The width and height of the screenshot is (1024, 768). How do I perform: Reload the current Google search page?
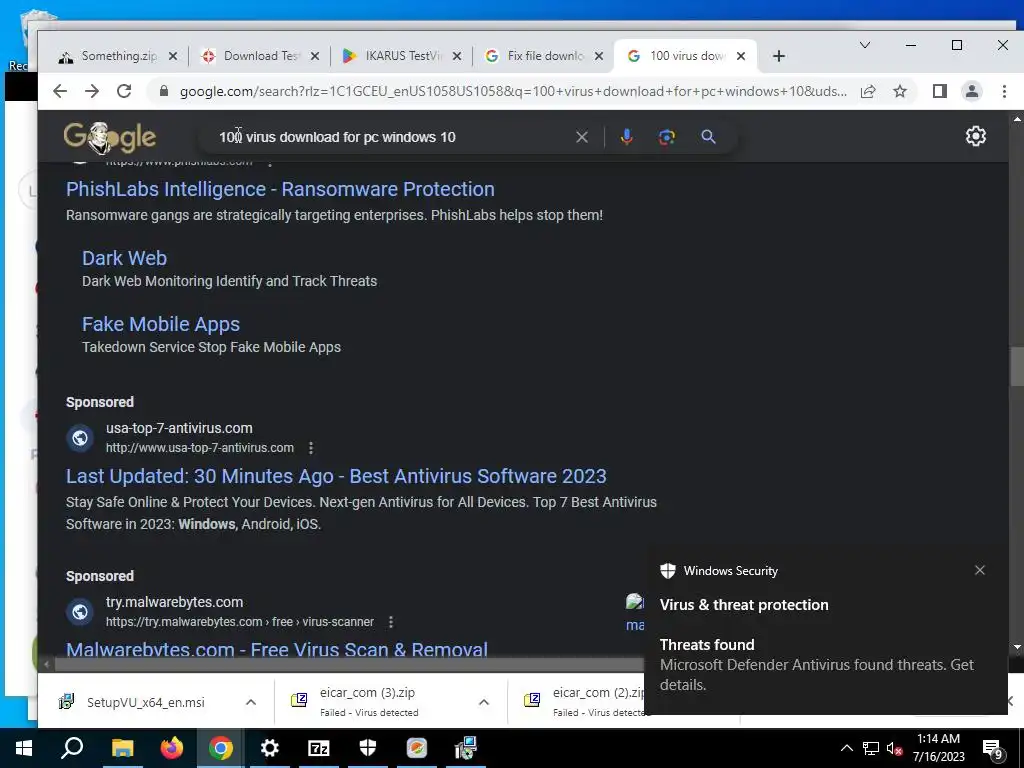[x=124, y=91]
